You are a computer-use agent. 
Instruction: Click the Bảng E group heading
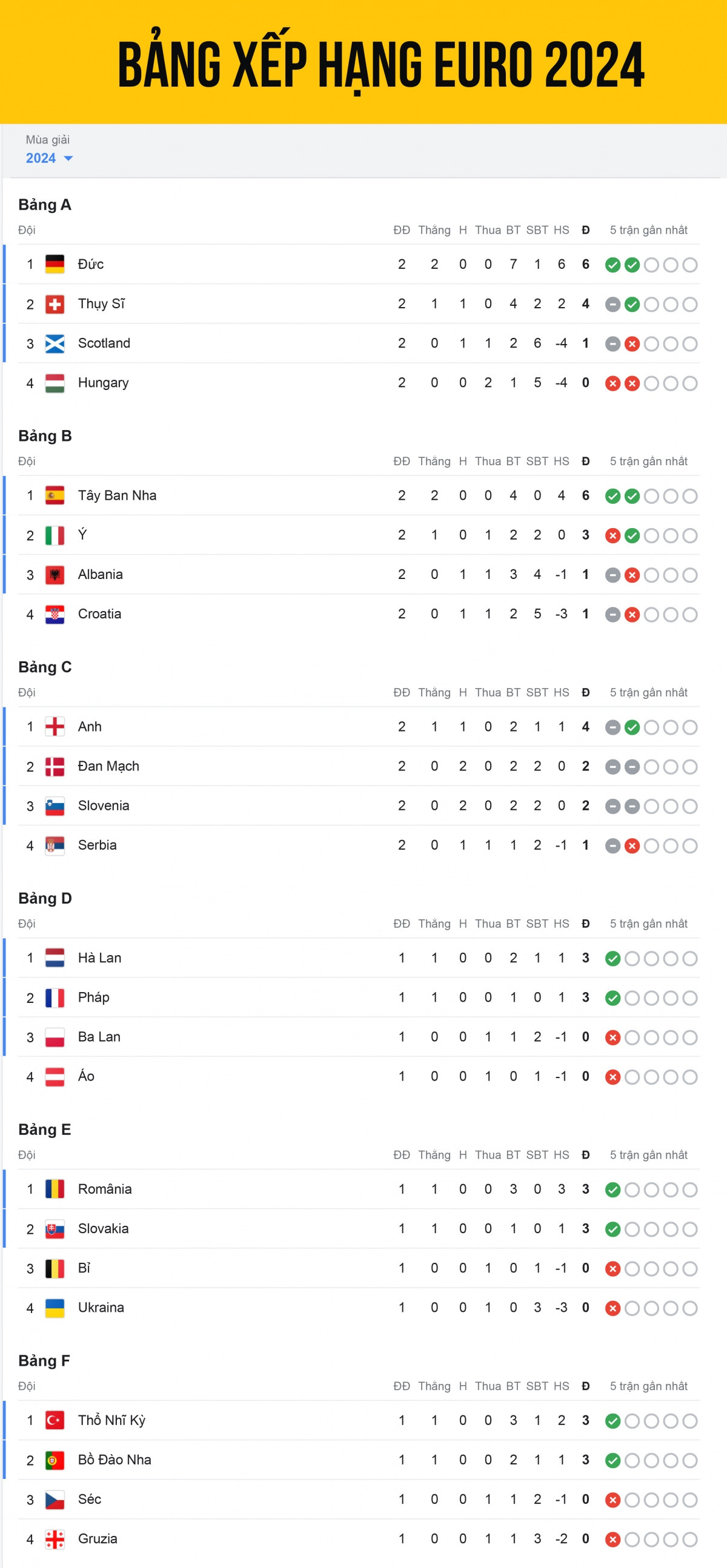coord(44,1130)
